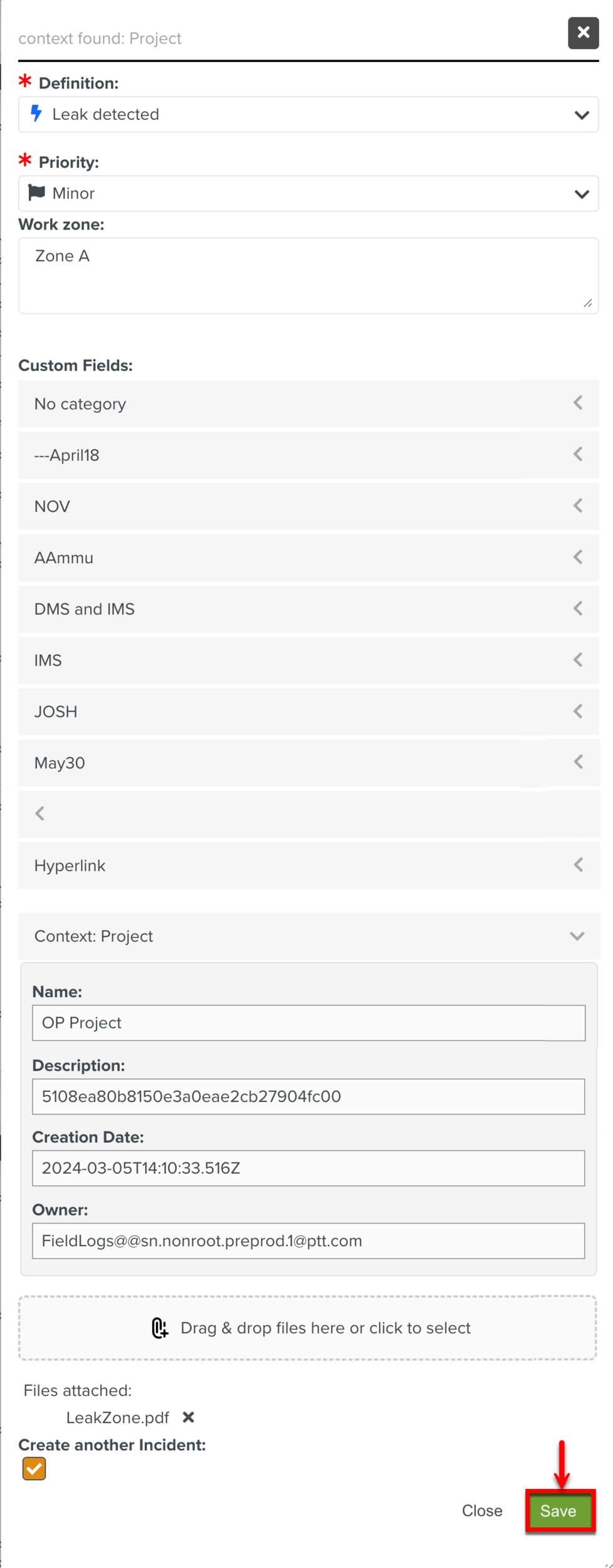Screen dimensions: 613x1568
Task: Click the lightning bolt icon in Definition
Action: (x=36, y=114)
